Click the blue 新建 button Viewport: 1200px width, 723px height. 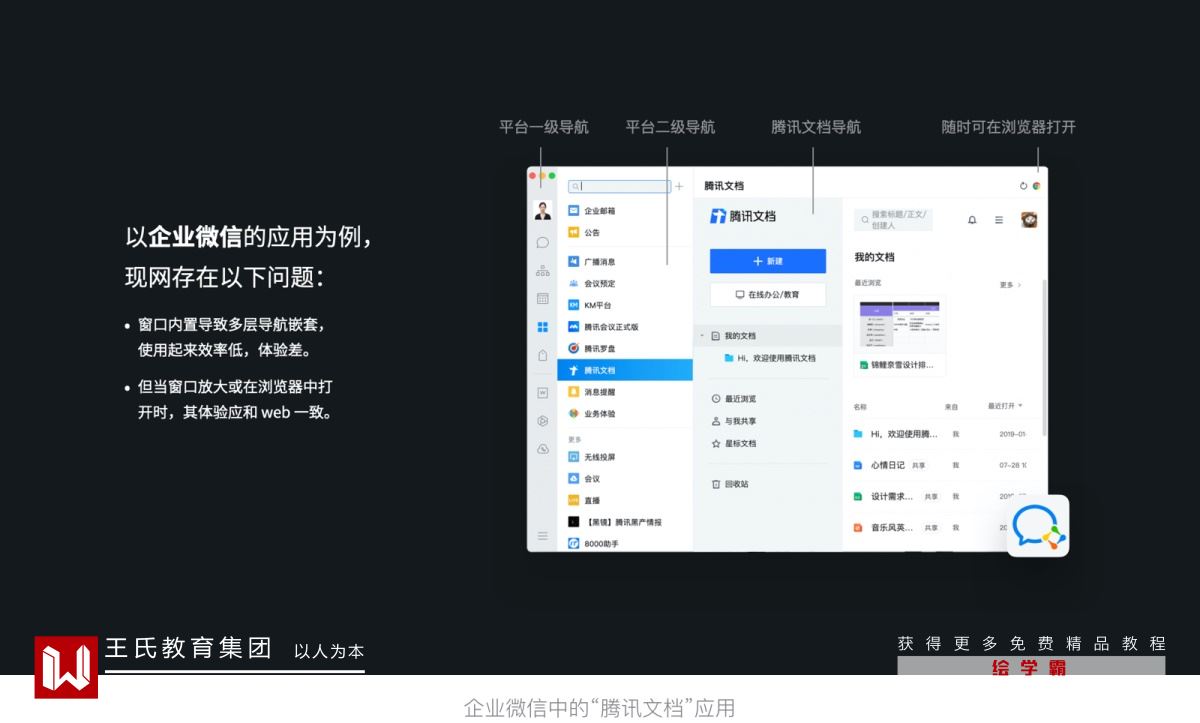[x=768, y=261]
